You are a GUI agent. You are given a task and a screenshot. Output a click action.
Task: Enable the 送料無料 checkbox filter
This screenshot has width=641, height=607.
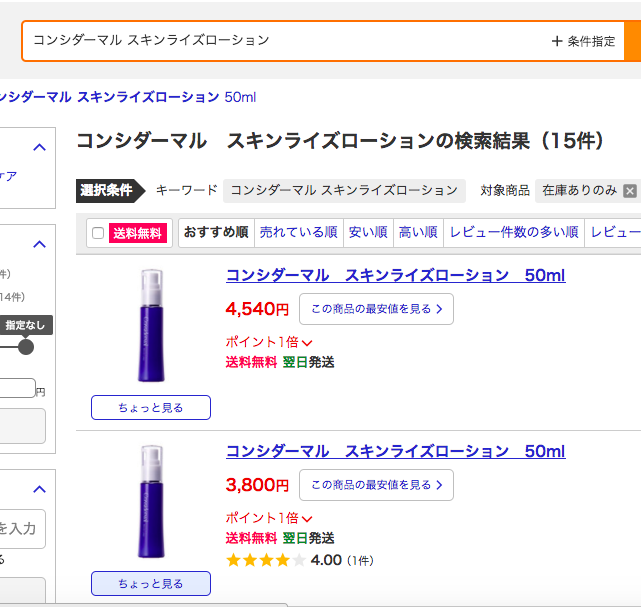pos(98,233)
